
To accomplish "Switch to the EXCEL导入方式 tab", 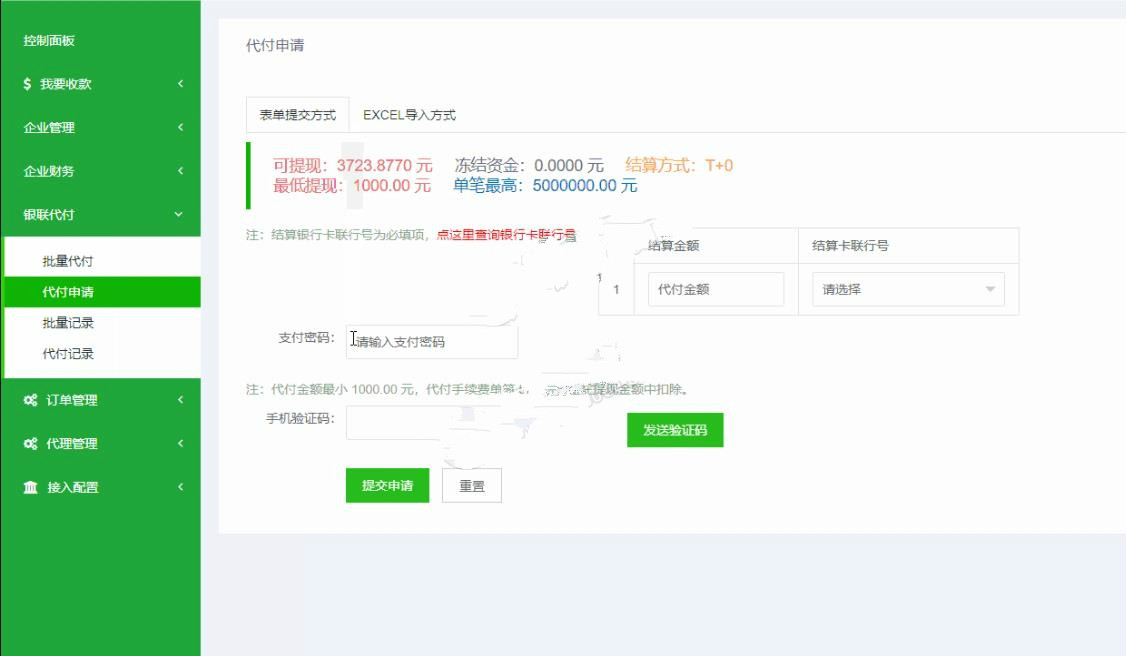I will coord(409,115).
